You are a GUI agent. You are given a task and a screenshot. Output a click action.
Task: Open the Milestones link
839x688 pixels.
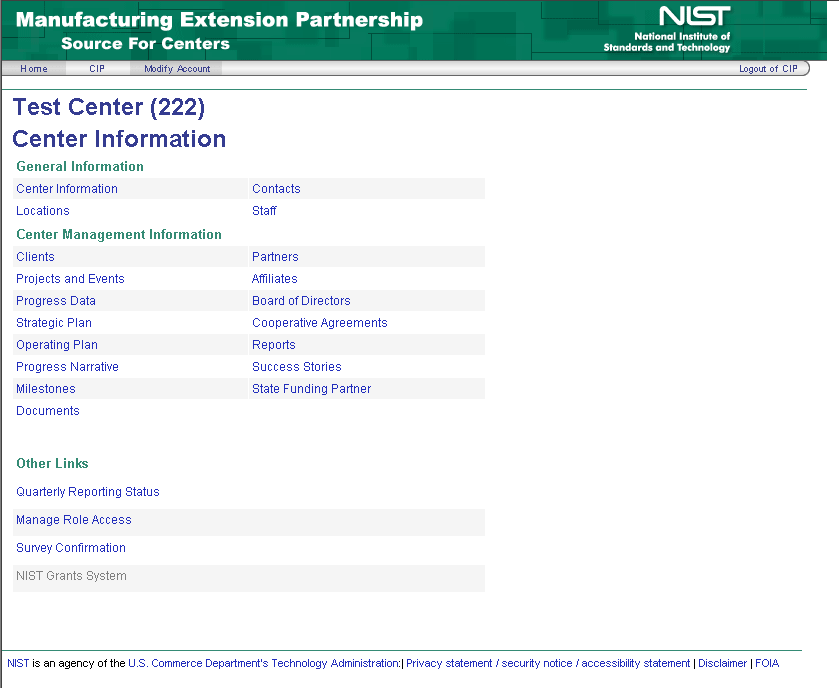[45, 389]
